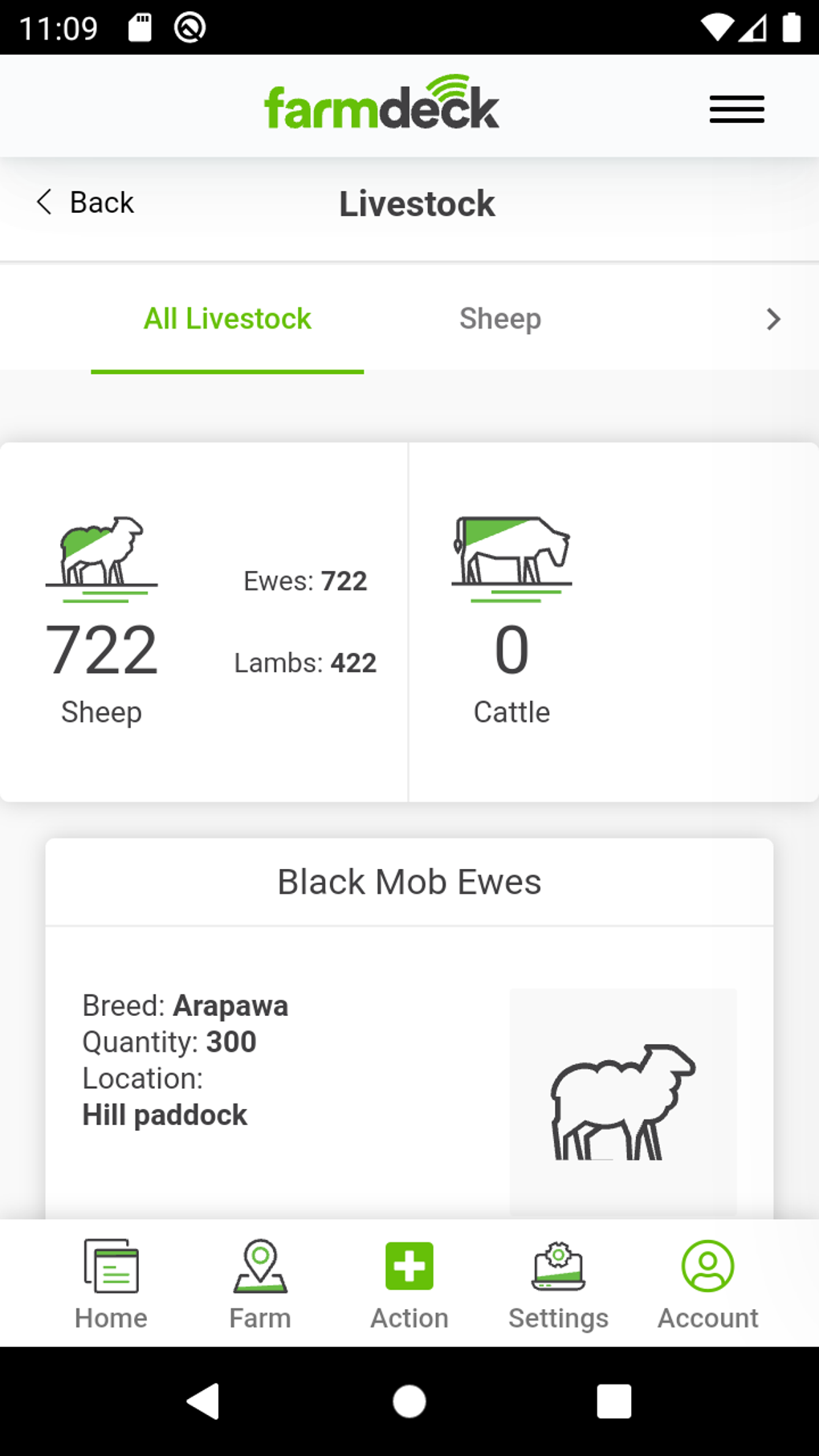
Task: Open the hamburger menu
Action: click(736, 108)
